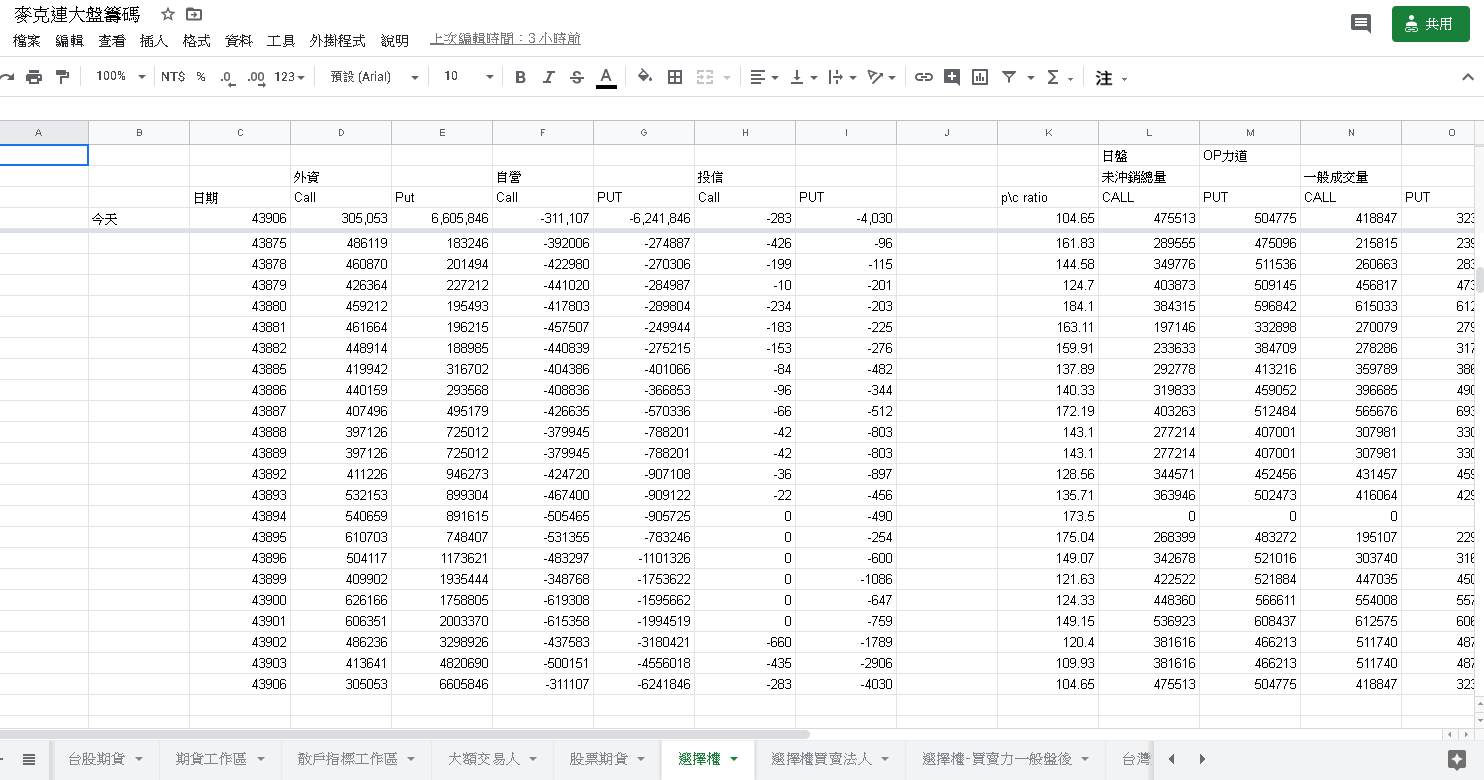Select the paint format tool
Image resolution: width=1484 pixels, height=780 pixels.
(x=62, y=77)
